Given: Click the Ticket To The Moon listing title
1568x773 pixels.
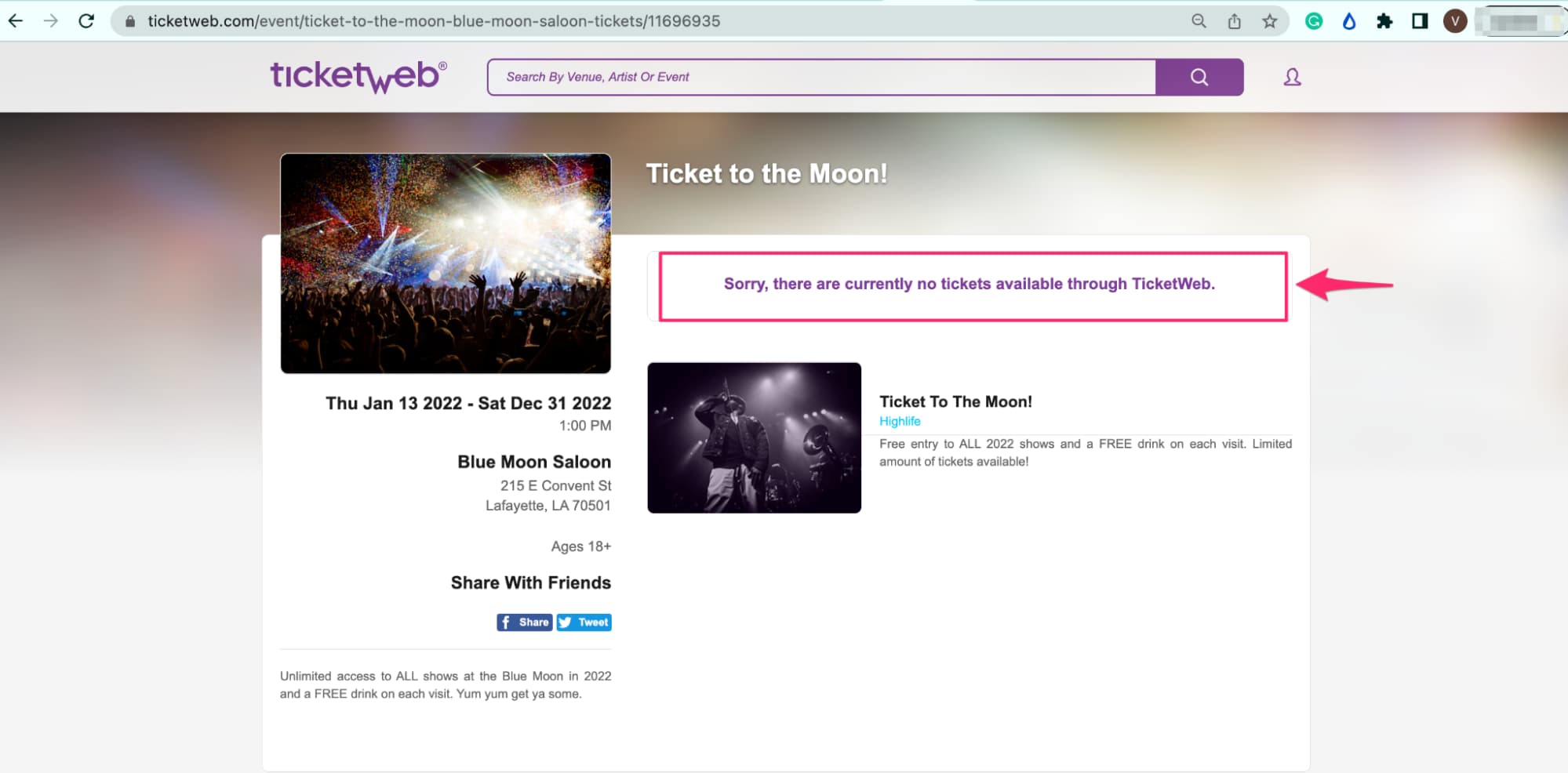Looking at the screenshot, I should [955, 401].
